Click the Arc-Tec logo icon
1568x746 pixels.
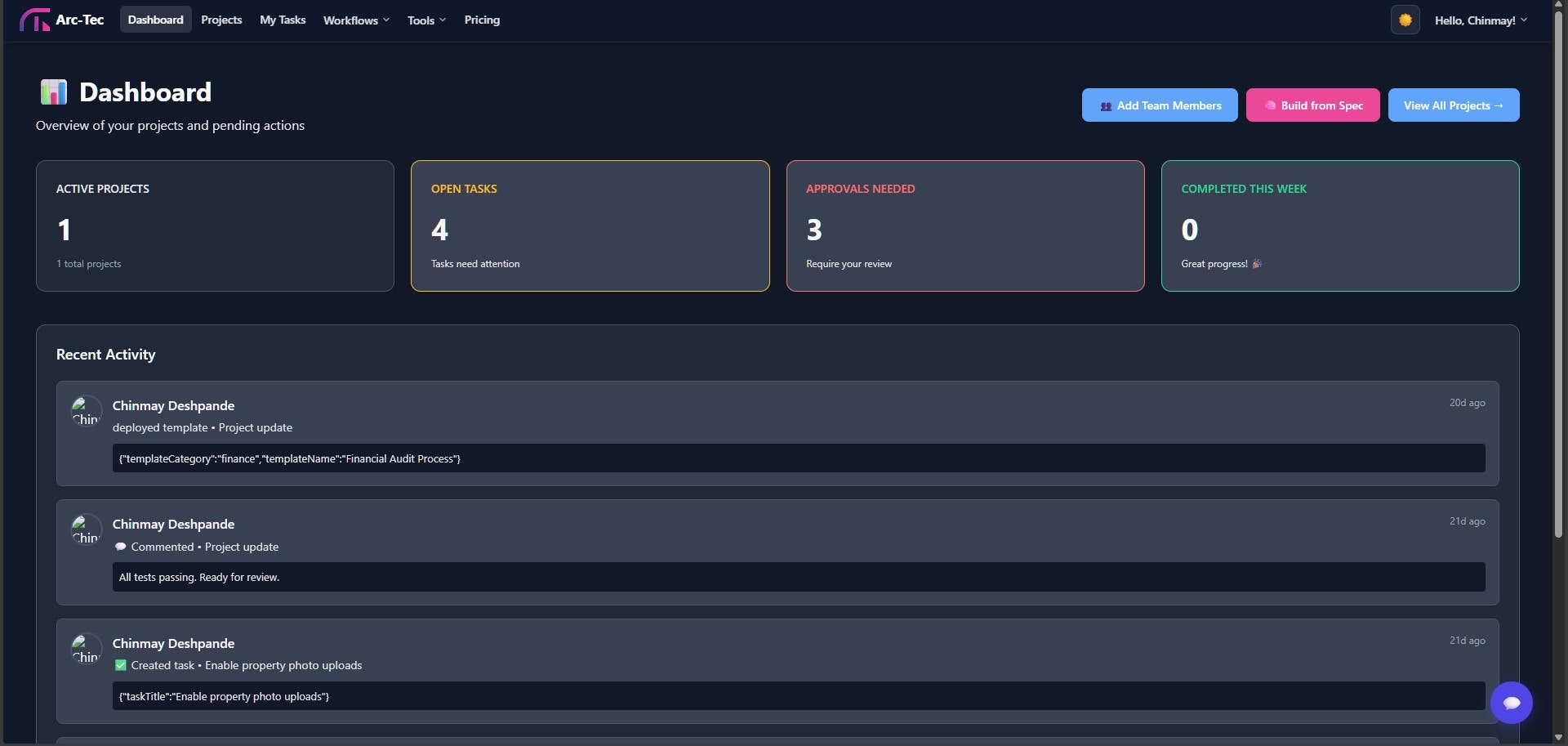(34, 20)
